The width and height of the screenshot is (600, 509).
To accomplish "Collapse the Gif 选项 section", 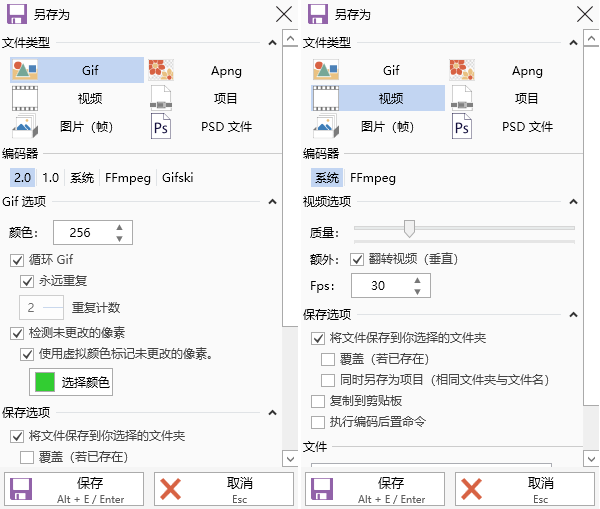I will (272, 202).
